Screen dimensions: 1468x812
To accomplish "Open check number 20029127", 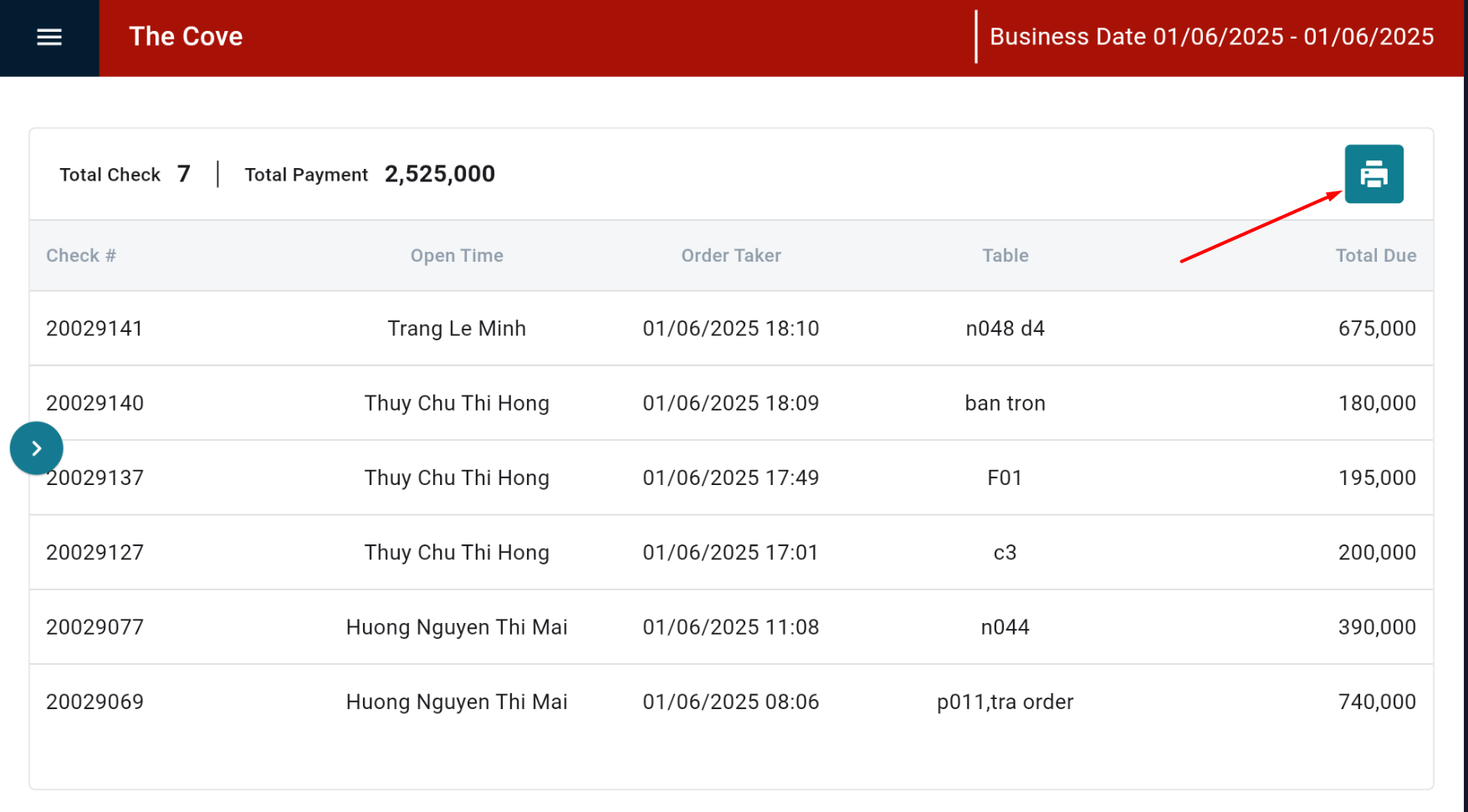I will 95,553.
